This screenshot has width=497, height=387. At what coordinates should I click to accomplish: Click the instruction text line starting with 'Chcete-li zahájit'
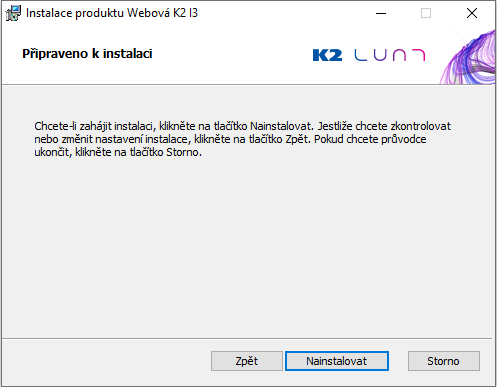[242, 126]
